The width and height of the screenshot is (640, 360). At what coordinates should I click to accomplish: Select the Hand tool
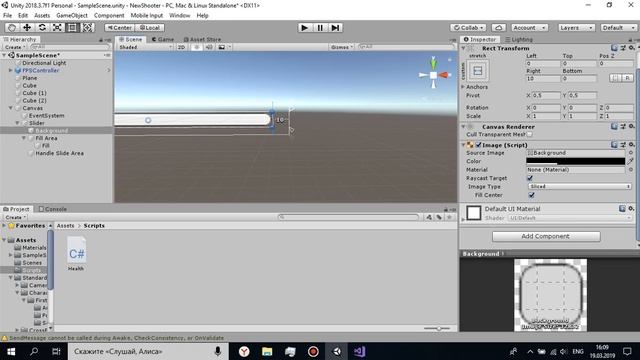click(x=12, y=27)
